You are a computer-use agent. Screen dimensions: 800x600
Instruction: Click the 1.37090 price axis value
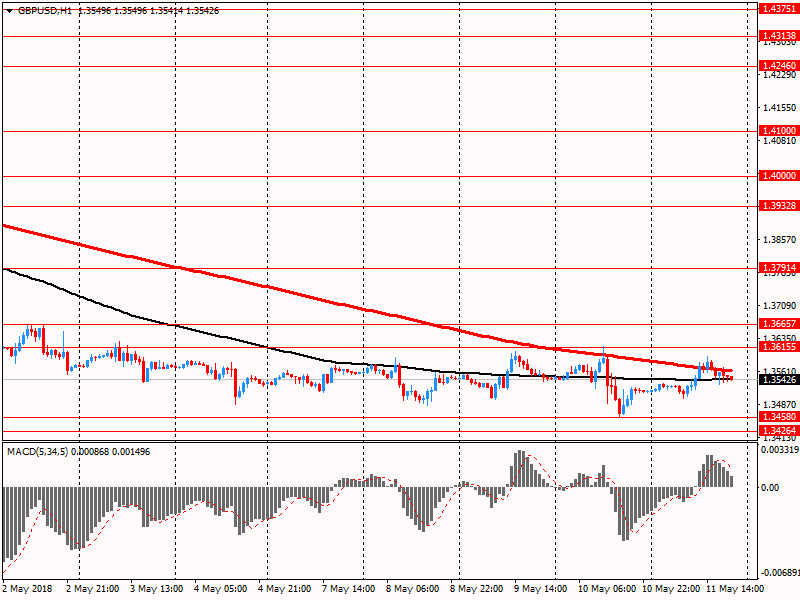pyautogui.click(x=780, y=306)
